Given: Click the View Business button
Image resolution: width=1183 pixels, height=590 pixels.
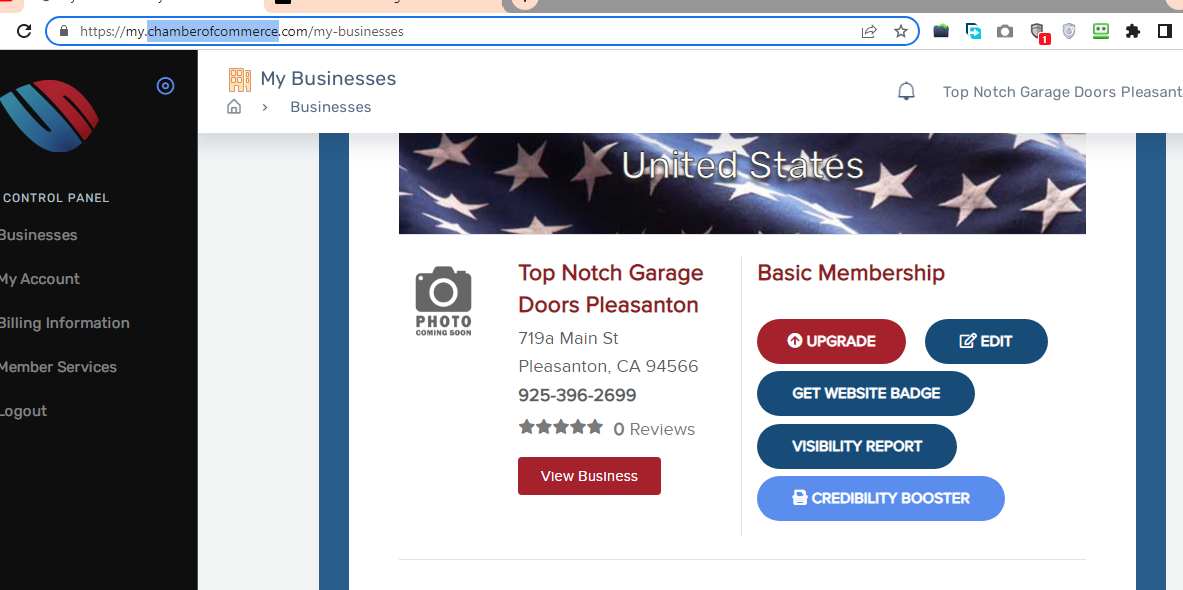Looking at the screenshot, I should (x=589, y=476).
